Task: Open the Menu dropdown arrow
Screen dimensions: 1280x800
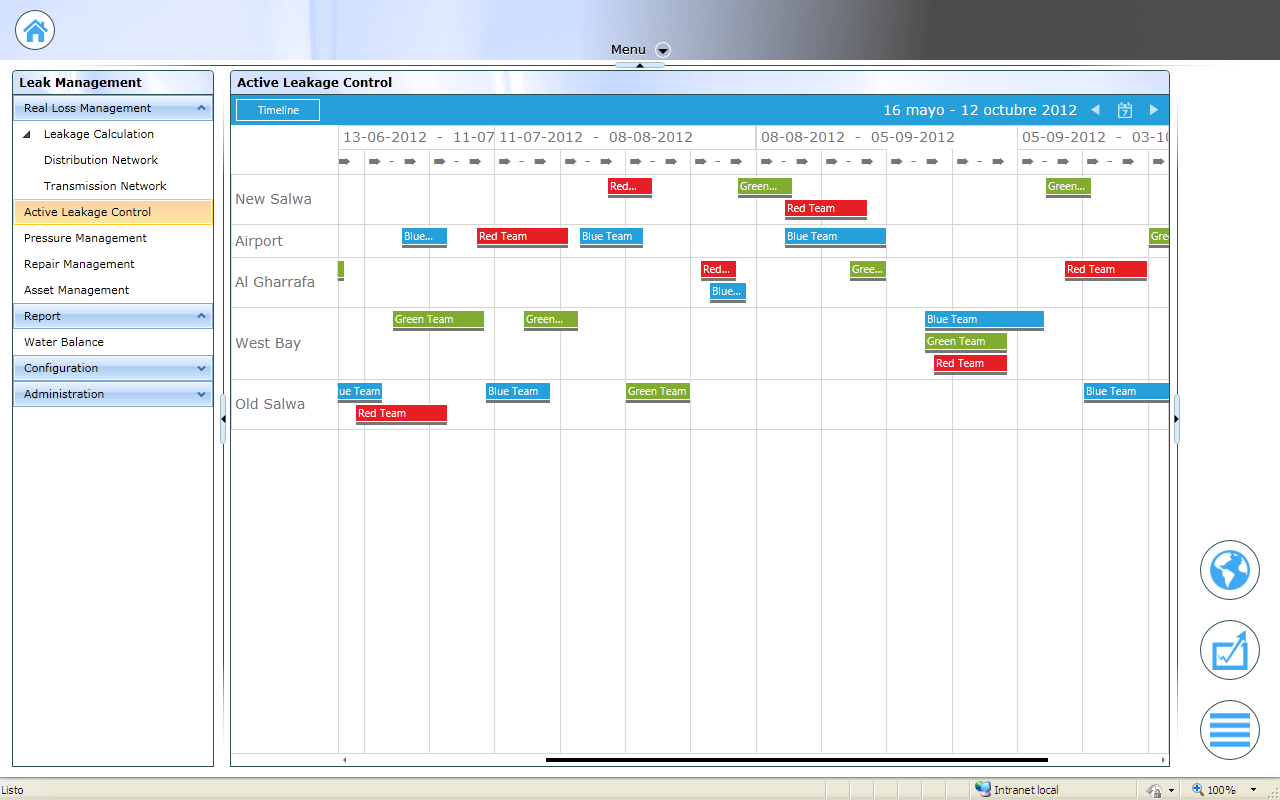Action: point(662,50)
